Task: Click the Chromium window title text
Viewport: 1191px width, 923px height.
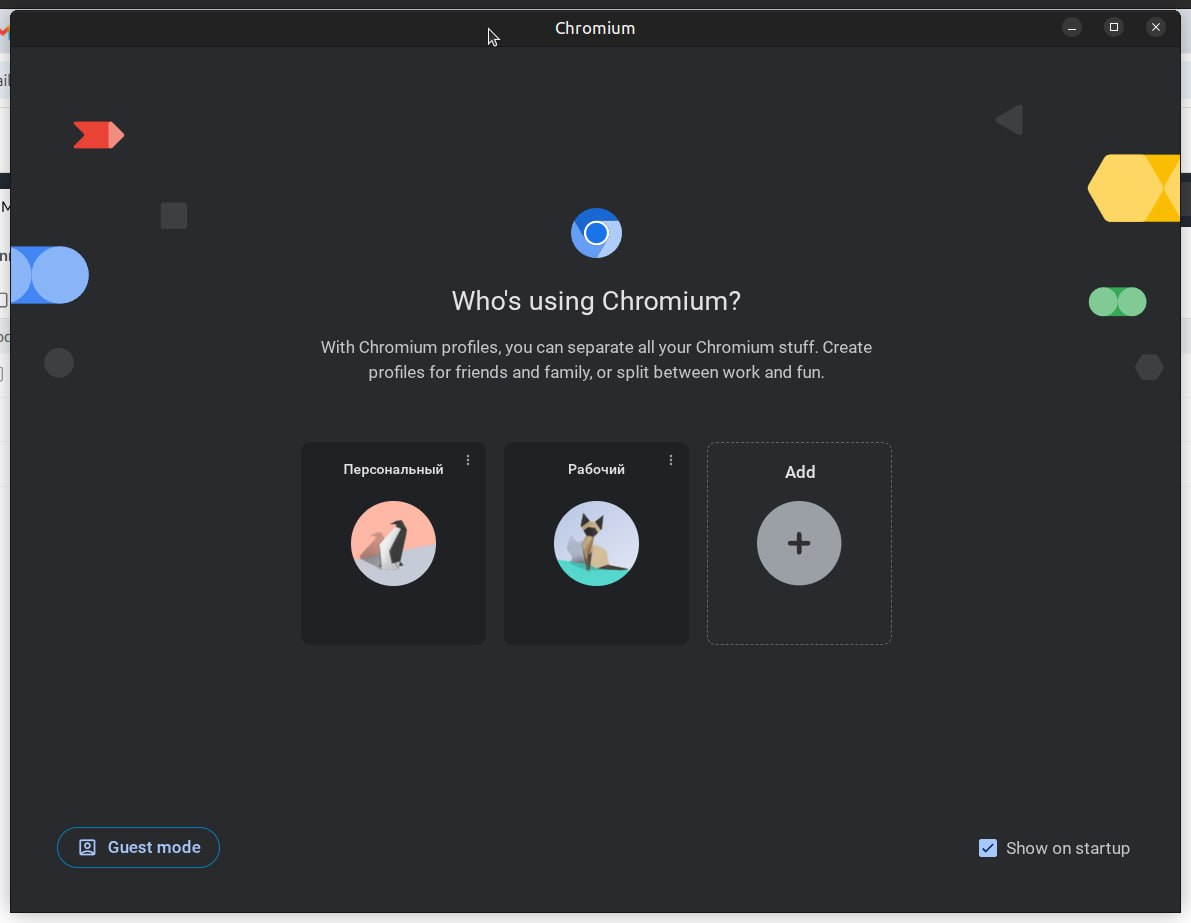Action: click(595, 28)
